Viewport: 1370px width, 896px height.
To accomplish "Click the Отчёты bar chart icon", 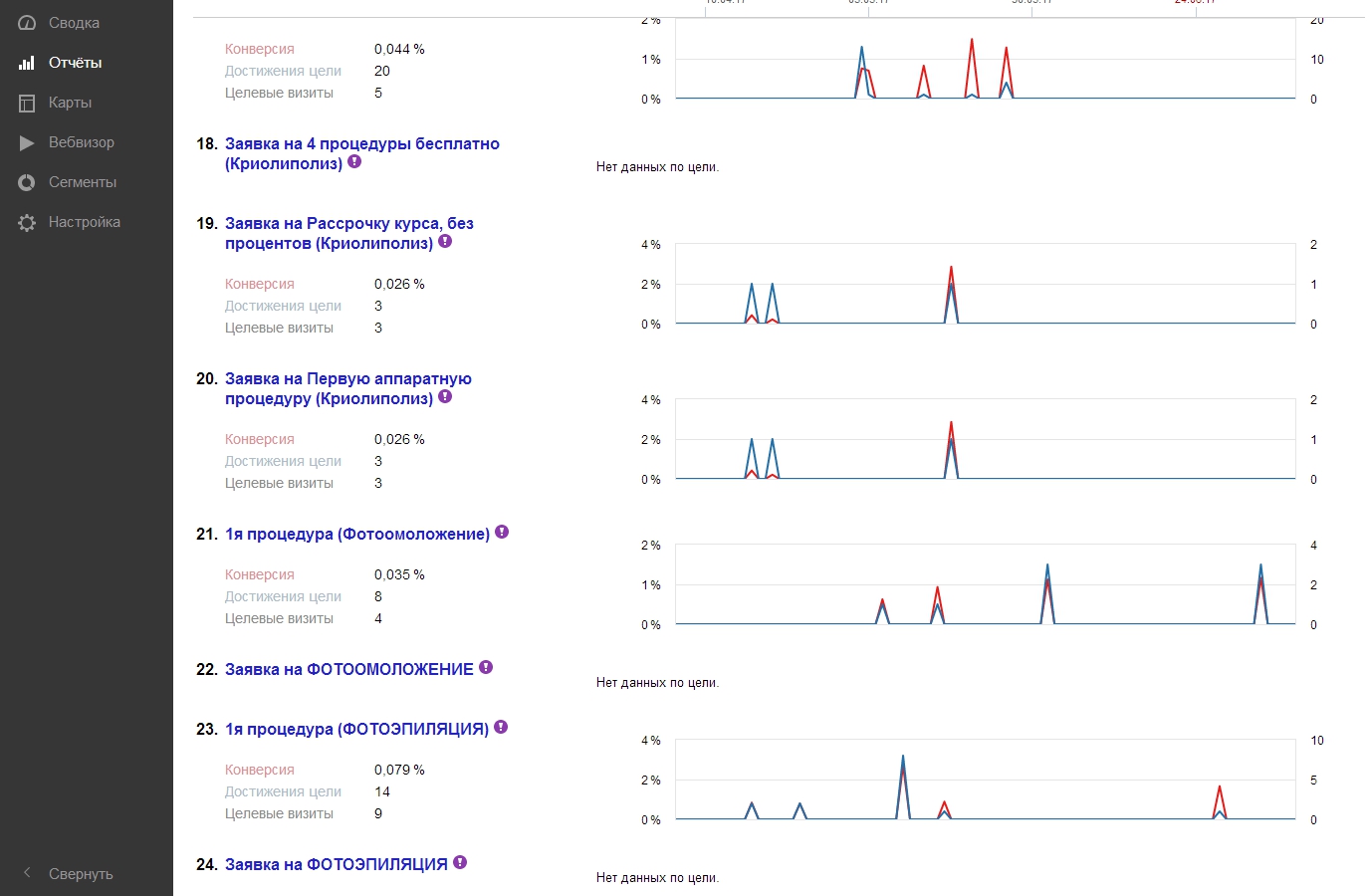I will [27, 63].
